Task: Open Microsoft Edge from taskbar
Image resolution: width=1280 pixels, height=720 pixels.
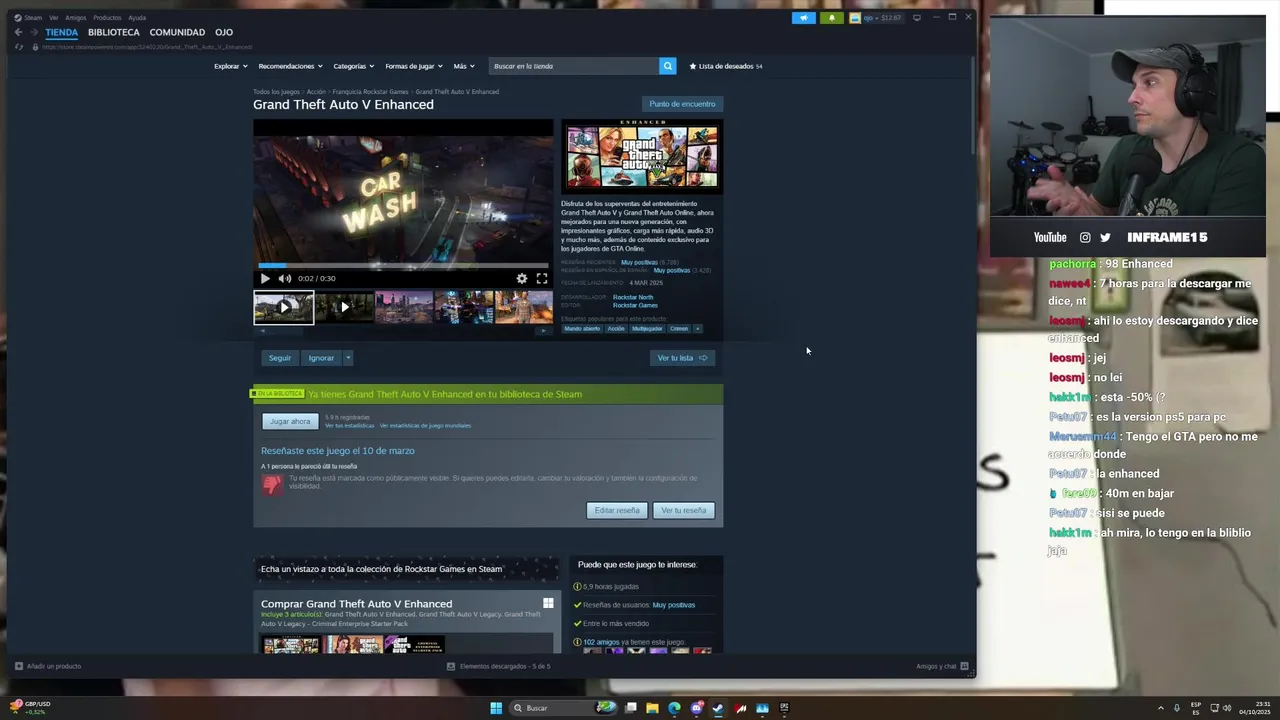Action: point(674,708)
